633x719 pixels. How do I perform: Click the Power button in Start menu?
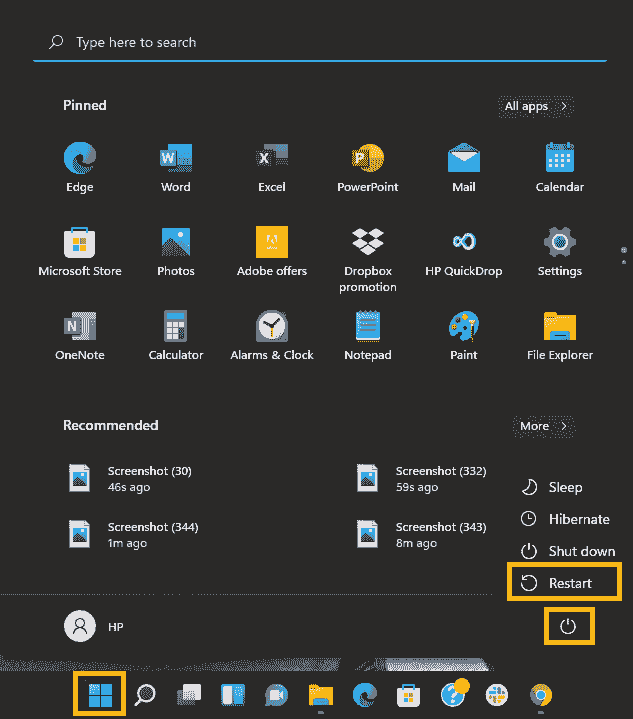(568, 627)
